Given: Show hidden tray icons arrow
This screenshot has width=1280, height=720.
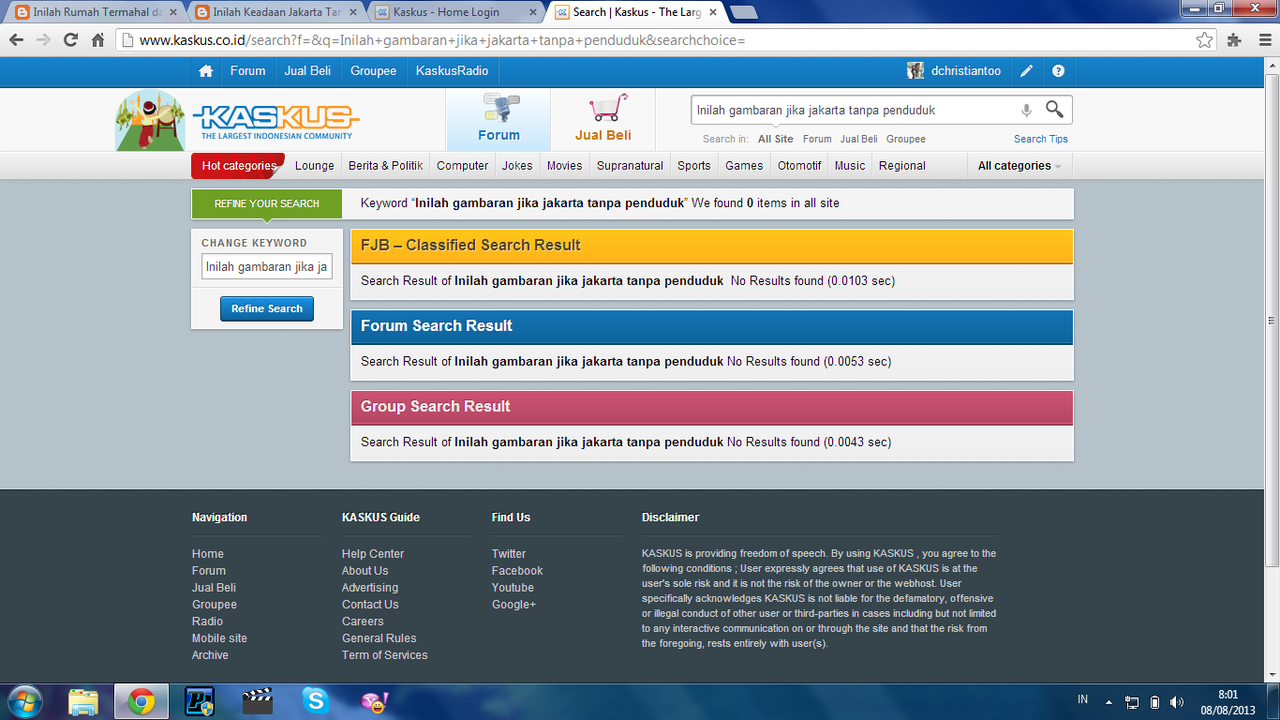Looking at the screenshot, I should (1108, 702).
